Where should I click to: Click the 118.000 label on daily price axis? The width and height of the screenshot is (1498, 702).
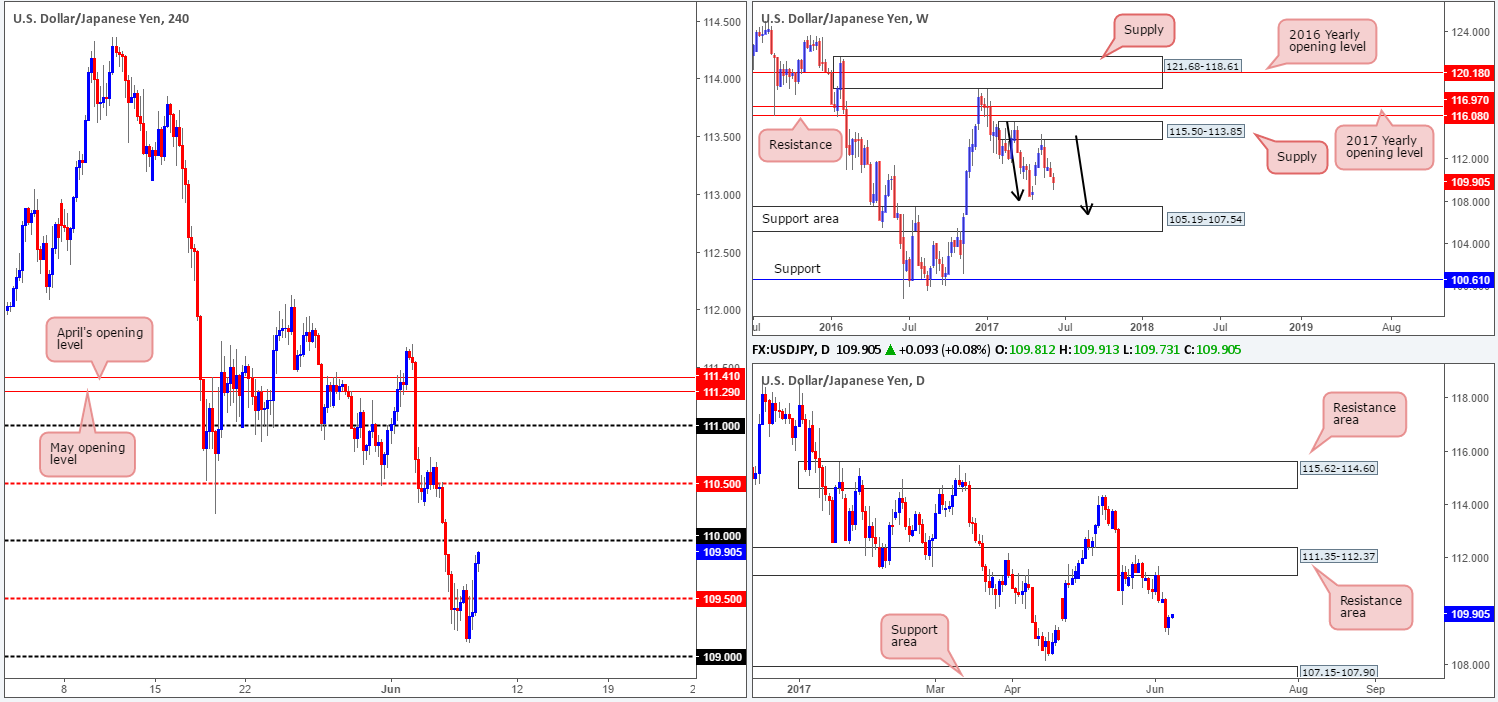[1468, 398]
